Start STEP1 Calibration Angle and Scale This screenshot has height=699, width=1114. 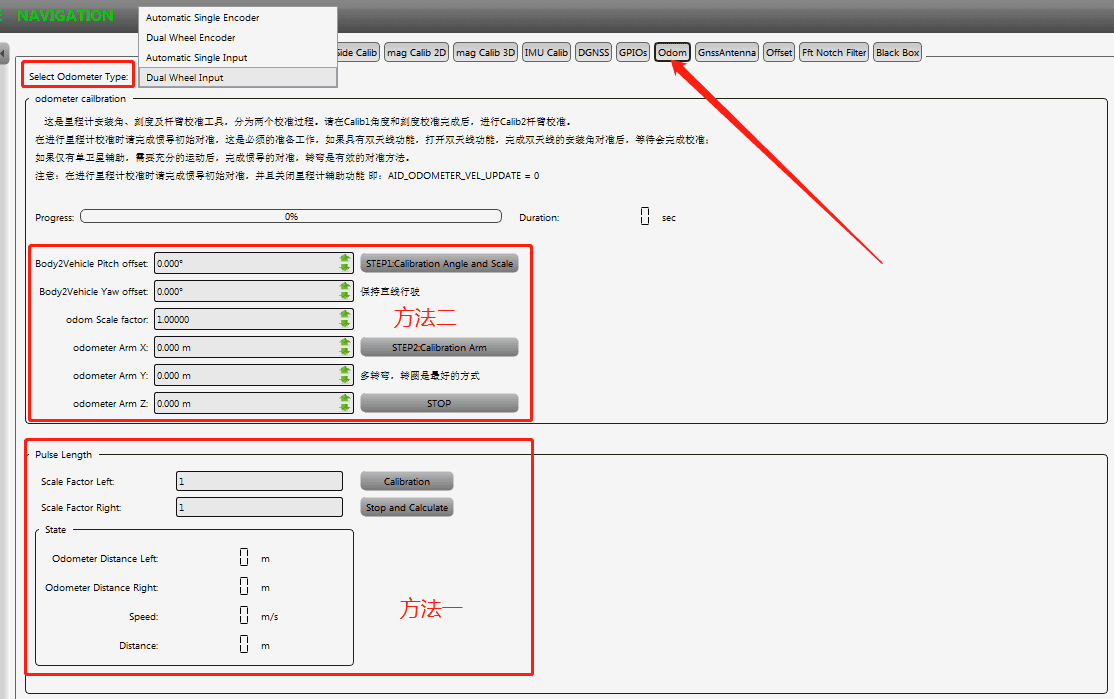439,264
